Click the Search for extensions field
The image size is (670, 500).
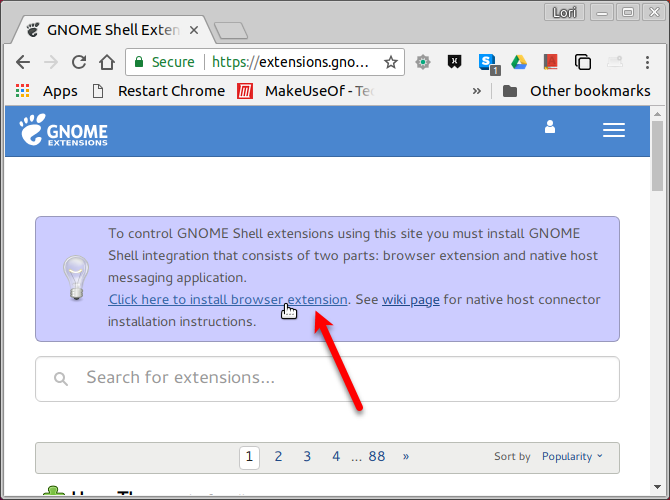tap(327, 379)
